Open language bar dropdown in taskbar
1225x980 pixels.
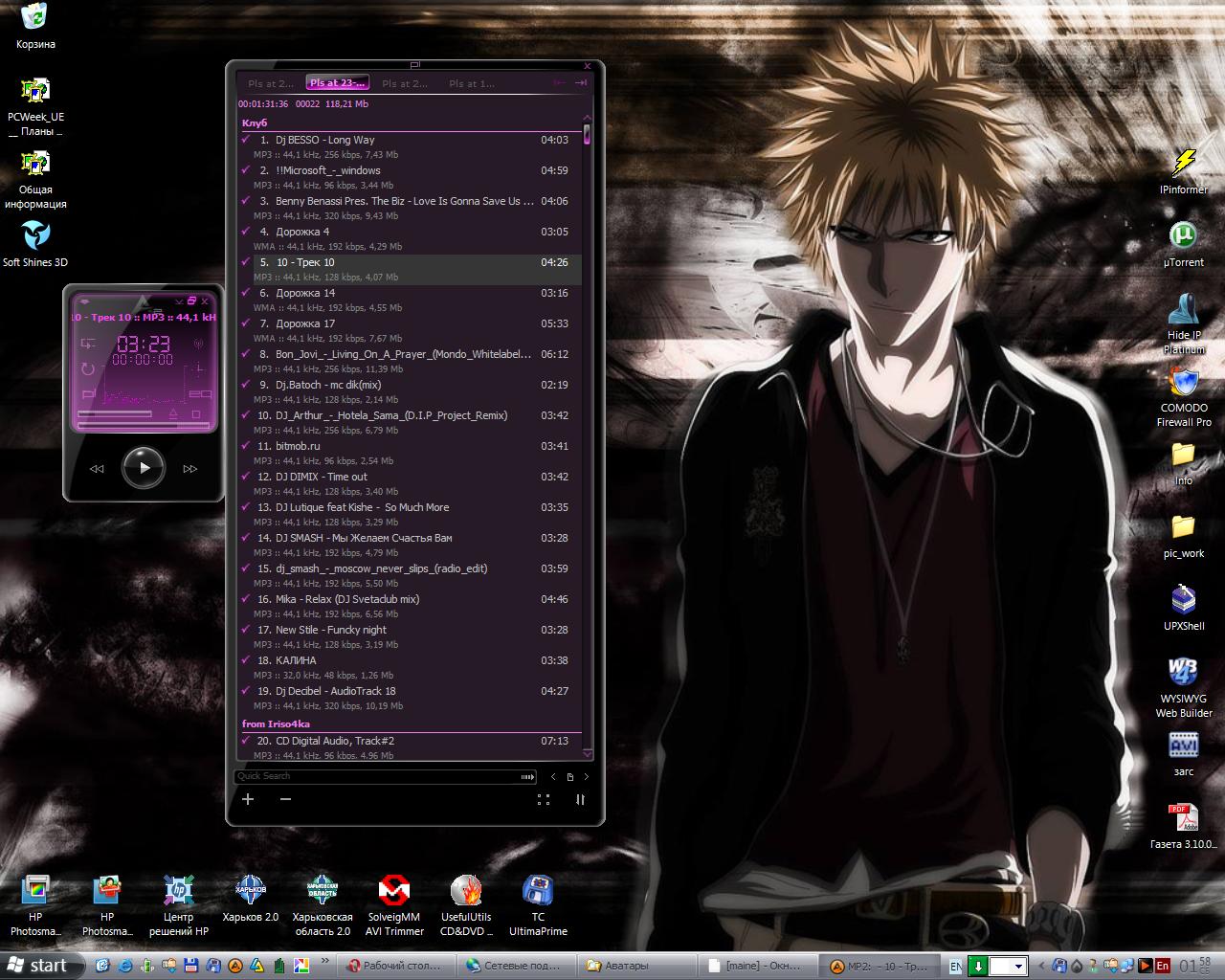[1018, 967]
